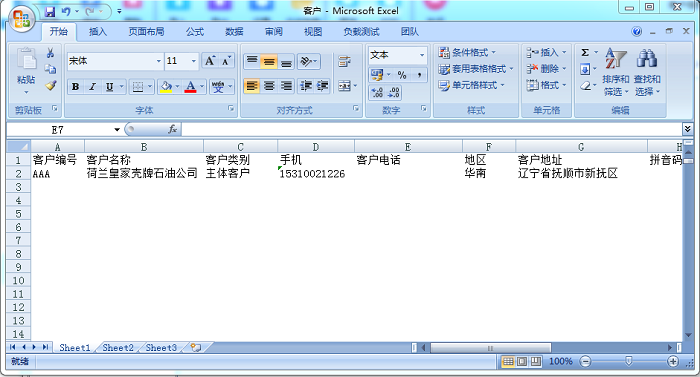Toggle underline formatting
The height and width of the screenshot is (377, 700).
[x=109, y=87]
